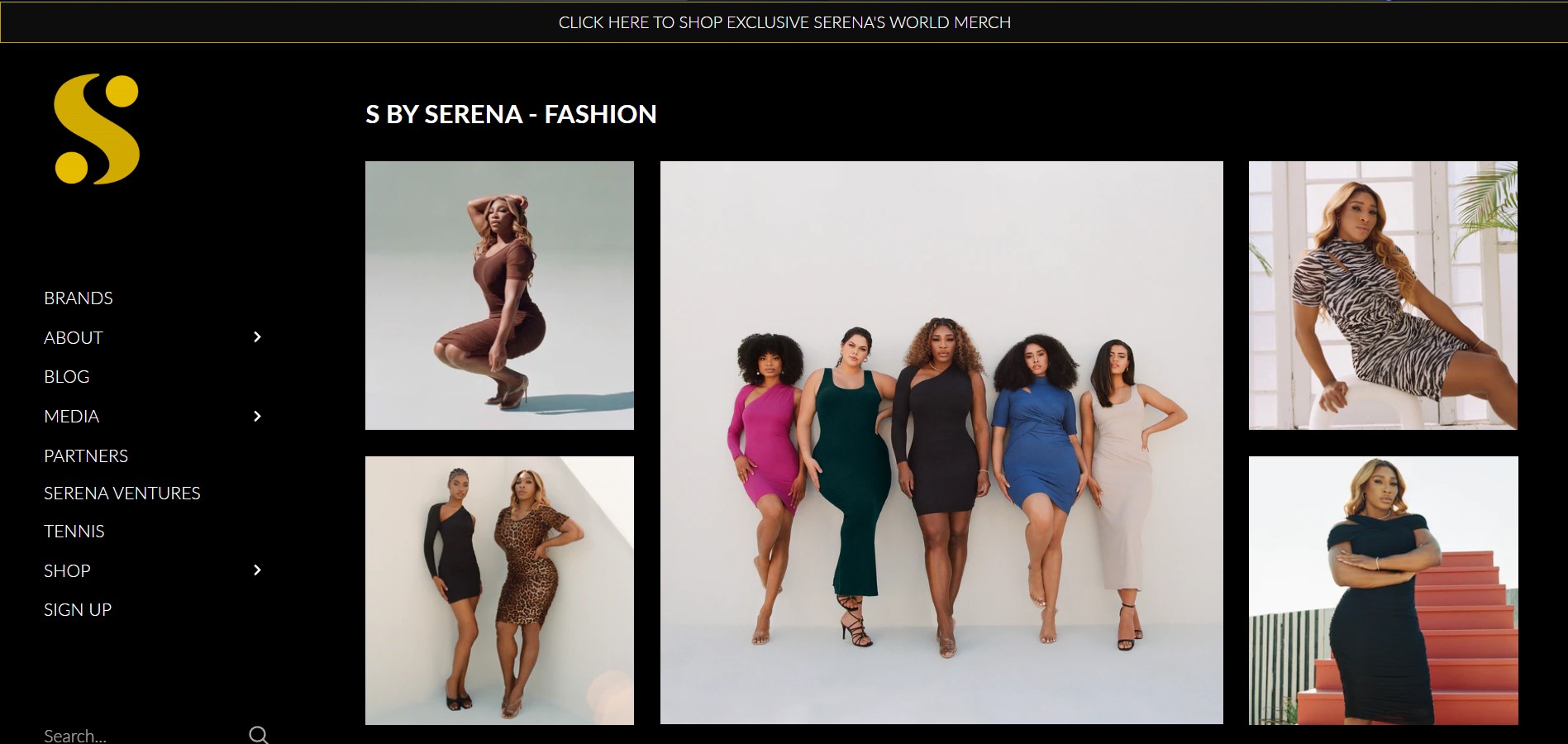This screenshot has height=744, width=1568.
Task: Open the large five-women group photo
Action: click(941, 442)
